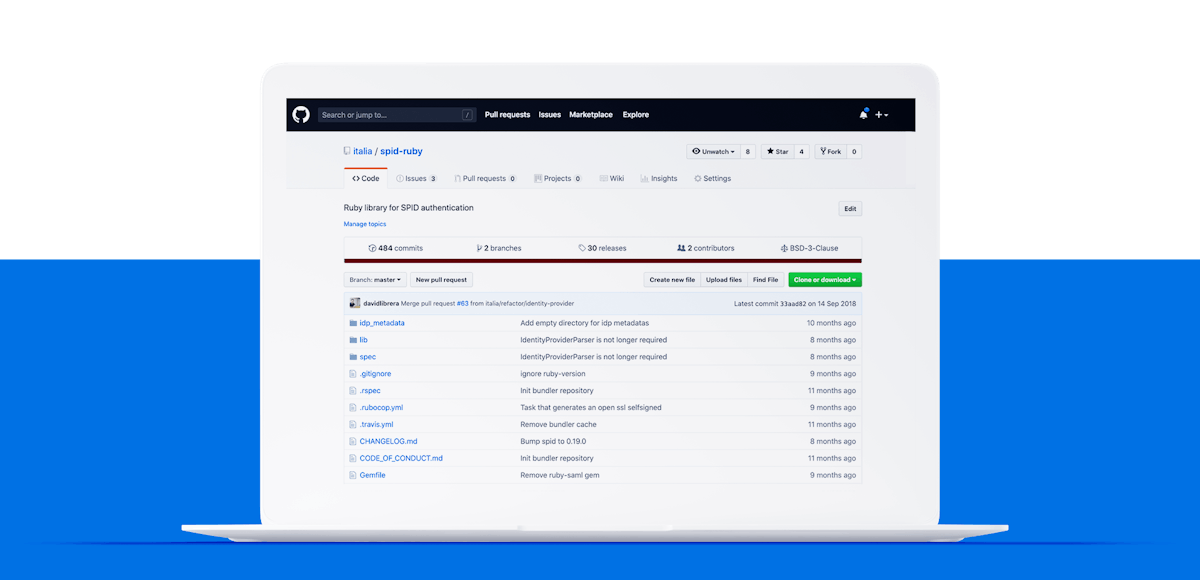The image size is (1200, 580).
Task: Open Pull requests in top navigation
Action: click(507, 115)
